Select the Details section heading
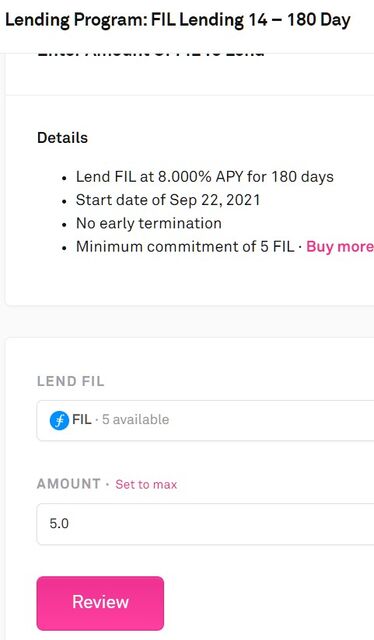The width and height of the screenshot is (374, 640). point(62,138)
